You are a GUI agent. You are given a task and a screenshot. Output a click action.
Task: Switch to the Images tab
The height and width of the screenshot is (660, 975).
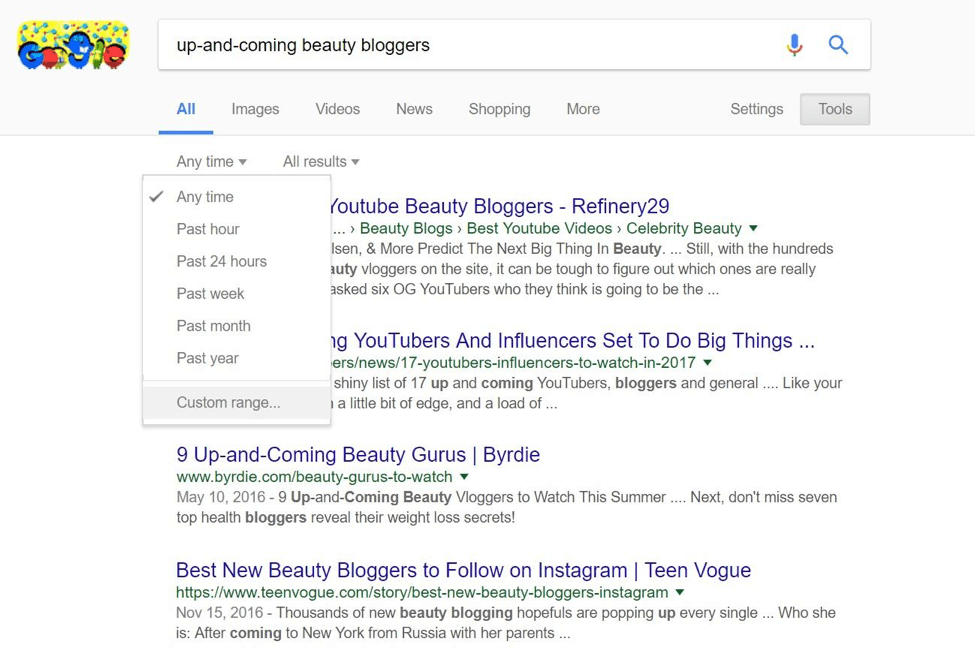click(255, 109)
